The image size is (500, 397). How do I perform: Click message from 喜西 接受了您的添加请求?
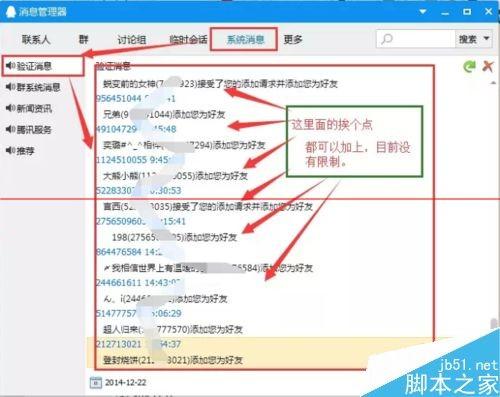tap(208, 206)
